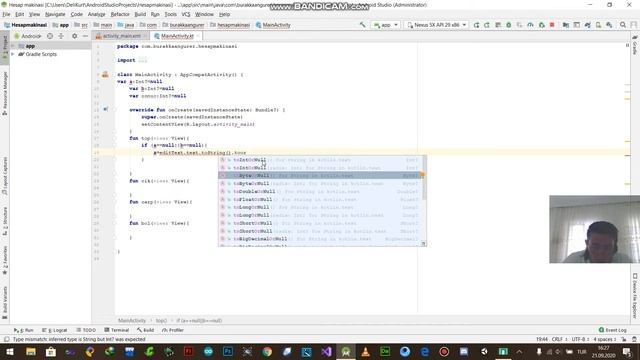Open the Nexus 5X API 29 device dropdown
The height and width of the screenshot is (360, 640).
pyautogui.click(x=437, y=25)
